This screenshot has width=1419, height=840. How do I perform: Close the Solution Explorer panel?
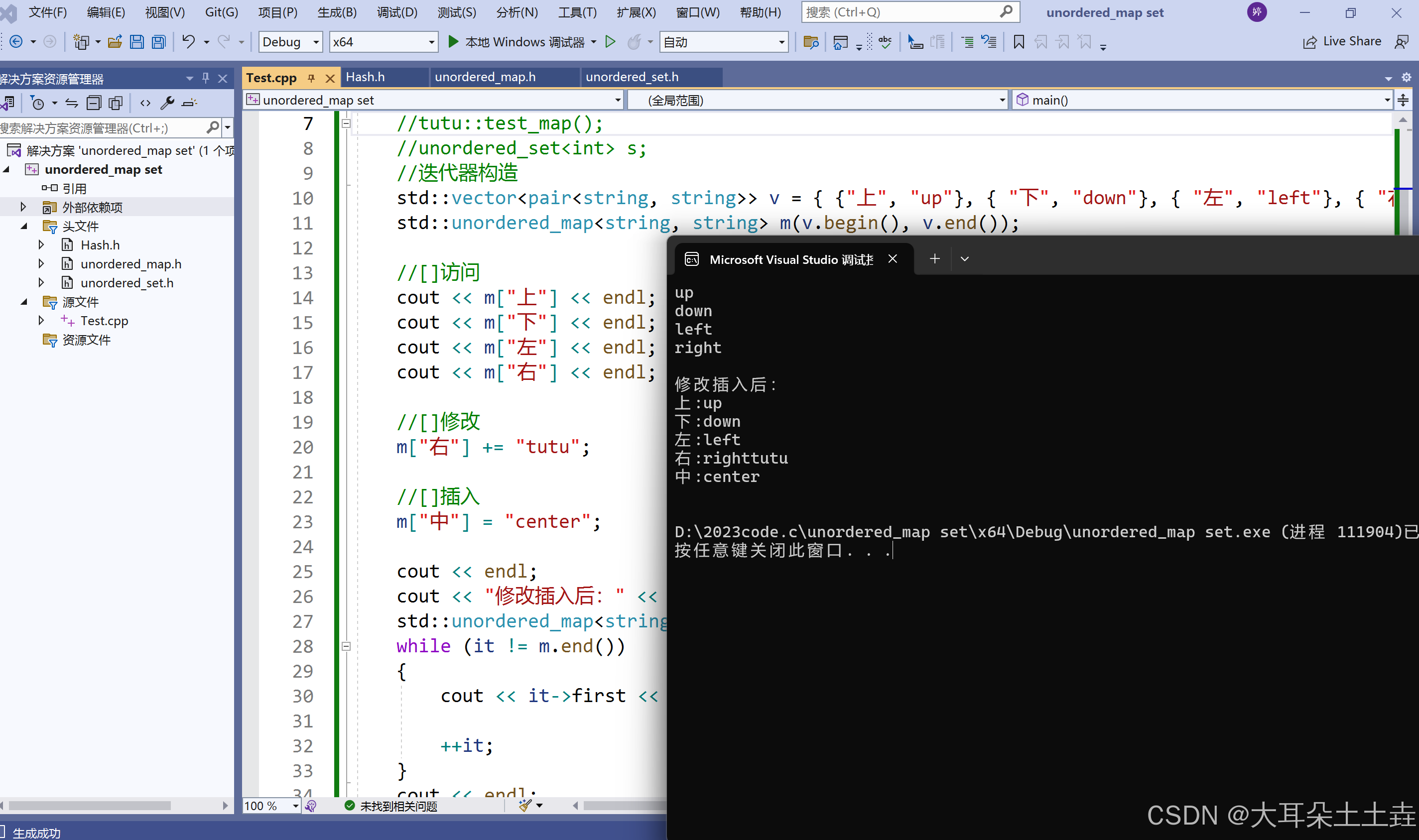click(223, 79)
